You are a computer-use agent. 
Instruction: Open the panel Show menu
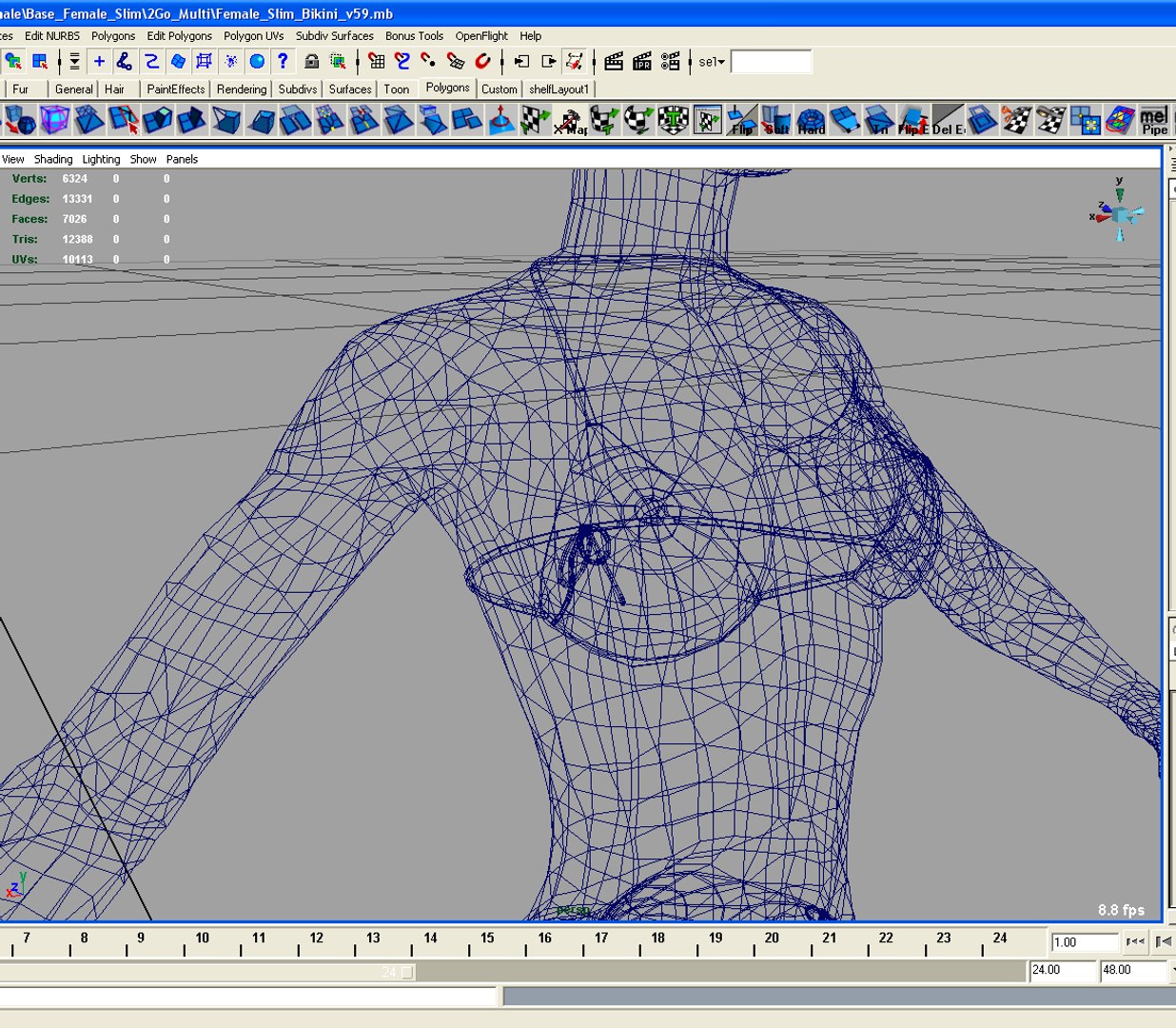[x=144, y=159]
